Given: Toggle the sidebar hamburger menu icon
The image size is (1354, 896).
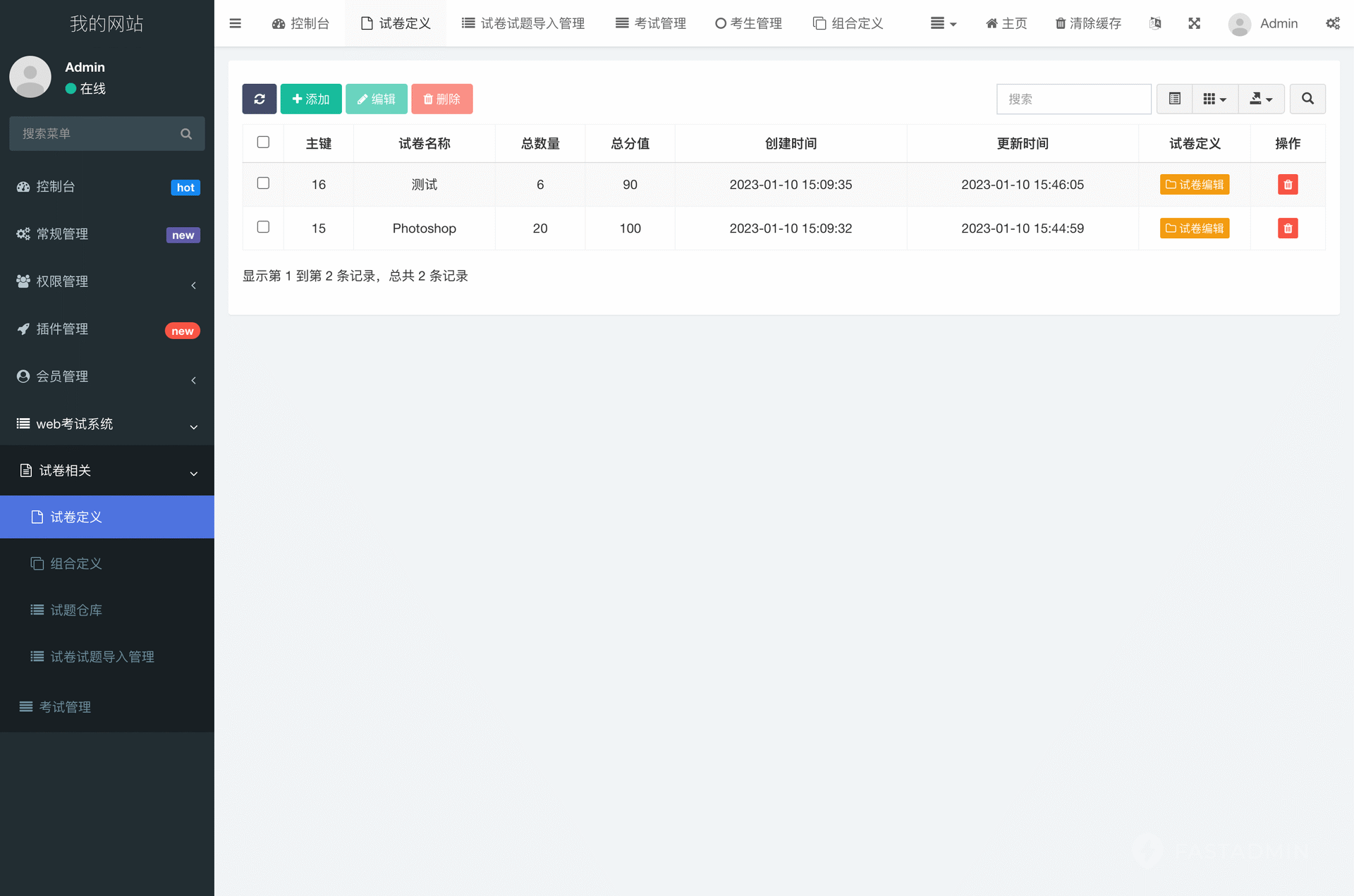Looking at the screenshot, I should [236, 23].
